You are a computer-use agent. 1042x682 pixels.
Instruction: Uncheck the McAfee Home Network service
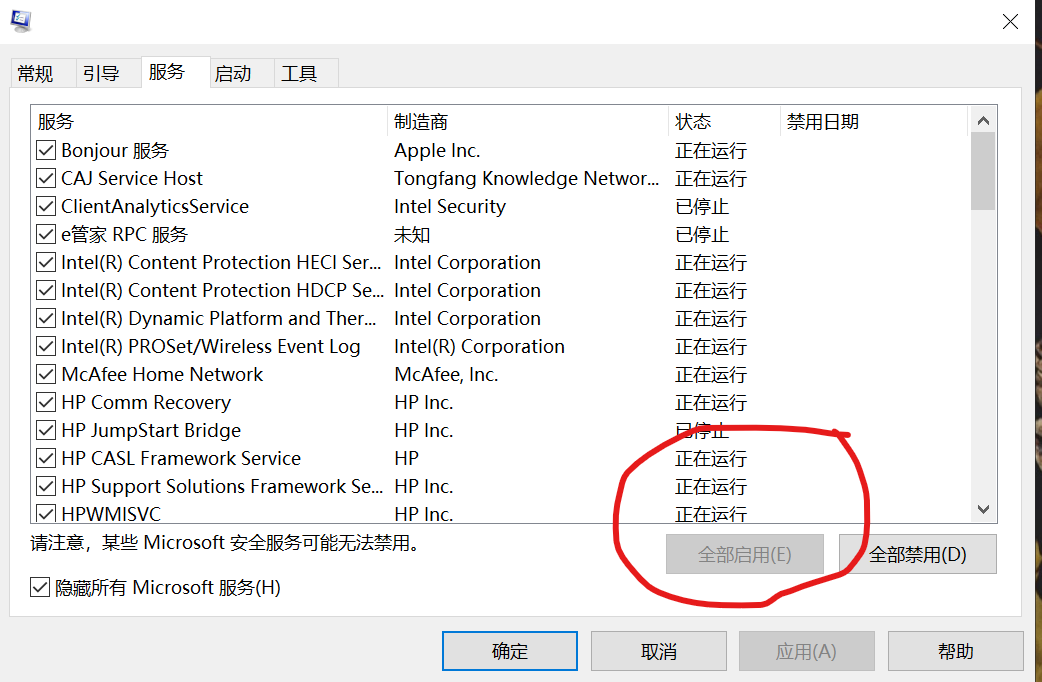tap(45, 374)
